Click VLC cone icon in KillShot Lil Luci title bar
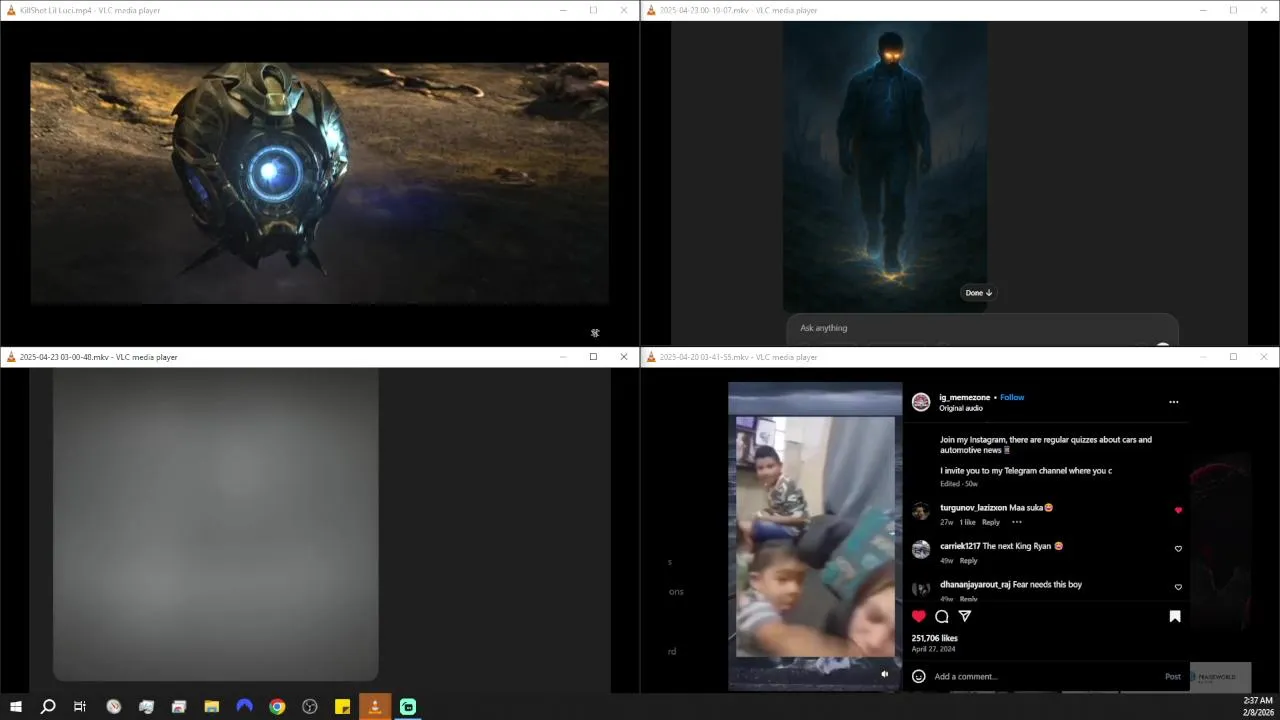This screenshot has width=1280, height=720. click(11, 10)
